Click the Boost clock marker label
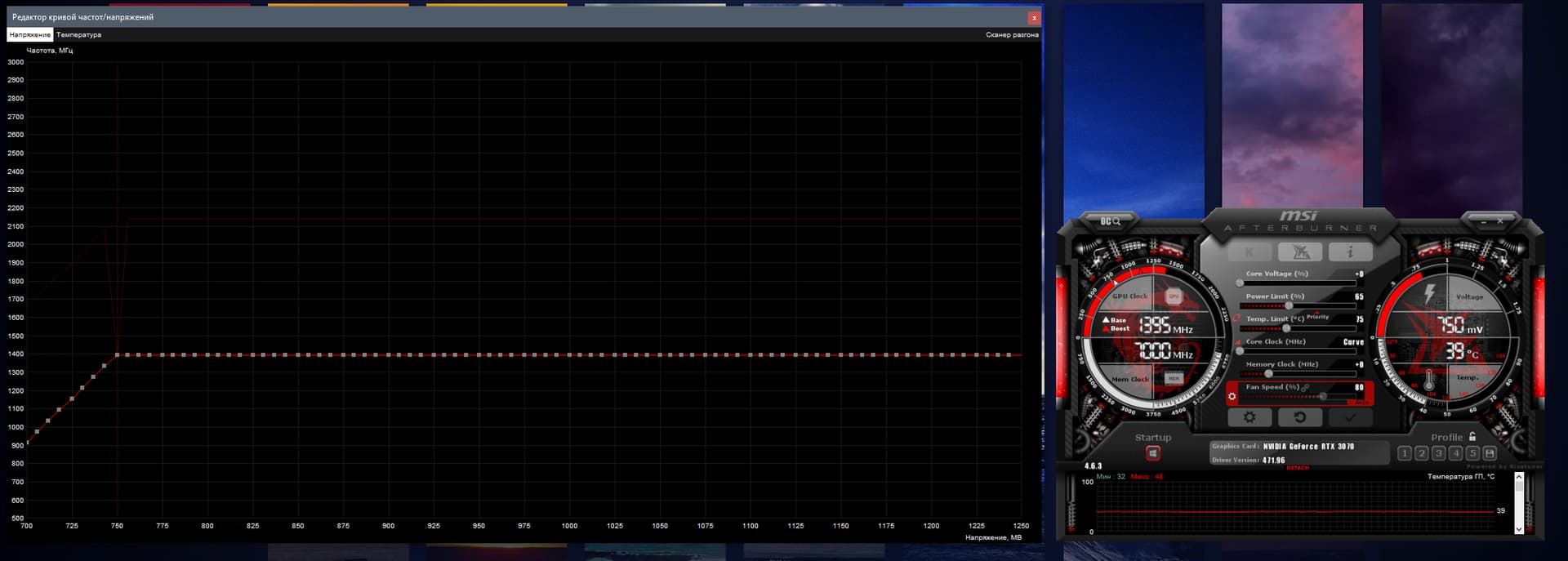Viewport: 1568px width, 561px height. point(1116,328)
